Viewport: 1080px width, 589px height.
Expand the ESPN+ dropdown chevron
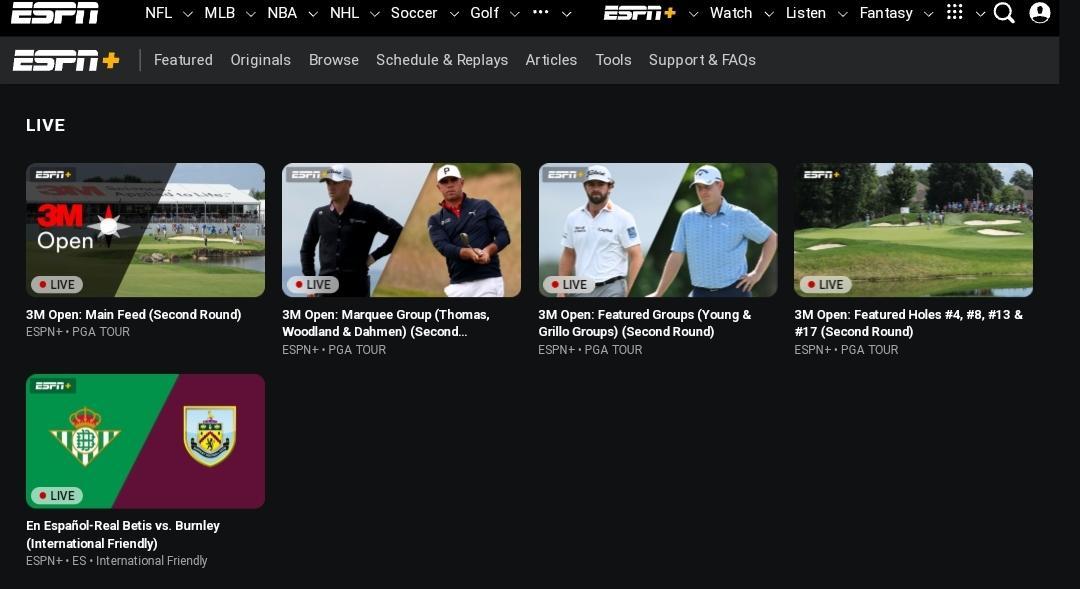693,14
